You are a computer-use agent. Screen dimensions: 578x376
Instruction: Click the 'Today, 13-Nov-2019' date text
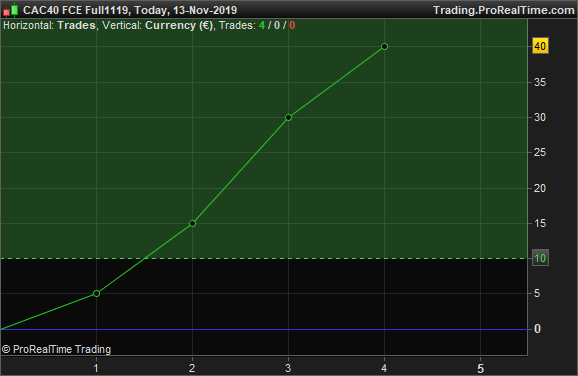185,10
